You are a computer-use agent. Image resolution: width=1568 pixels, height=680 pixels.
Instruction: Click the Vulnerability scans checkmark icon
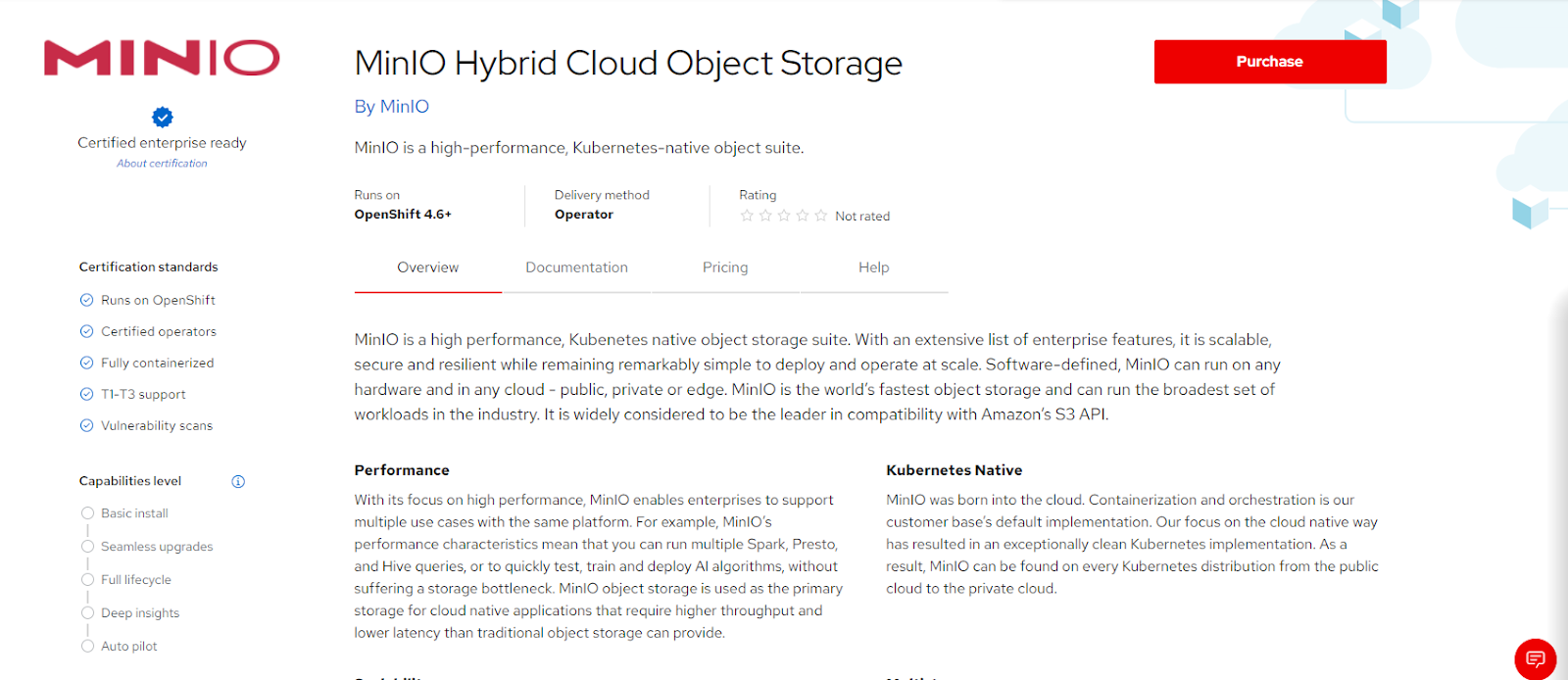86,425
